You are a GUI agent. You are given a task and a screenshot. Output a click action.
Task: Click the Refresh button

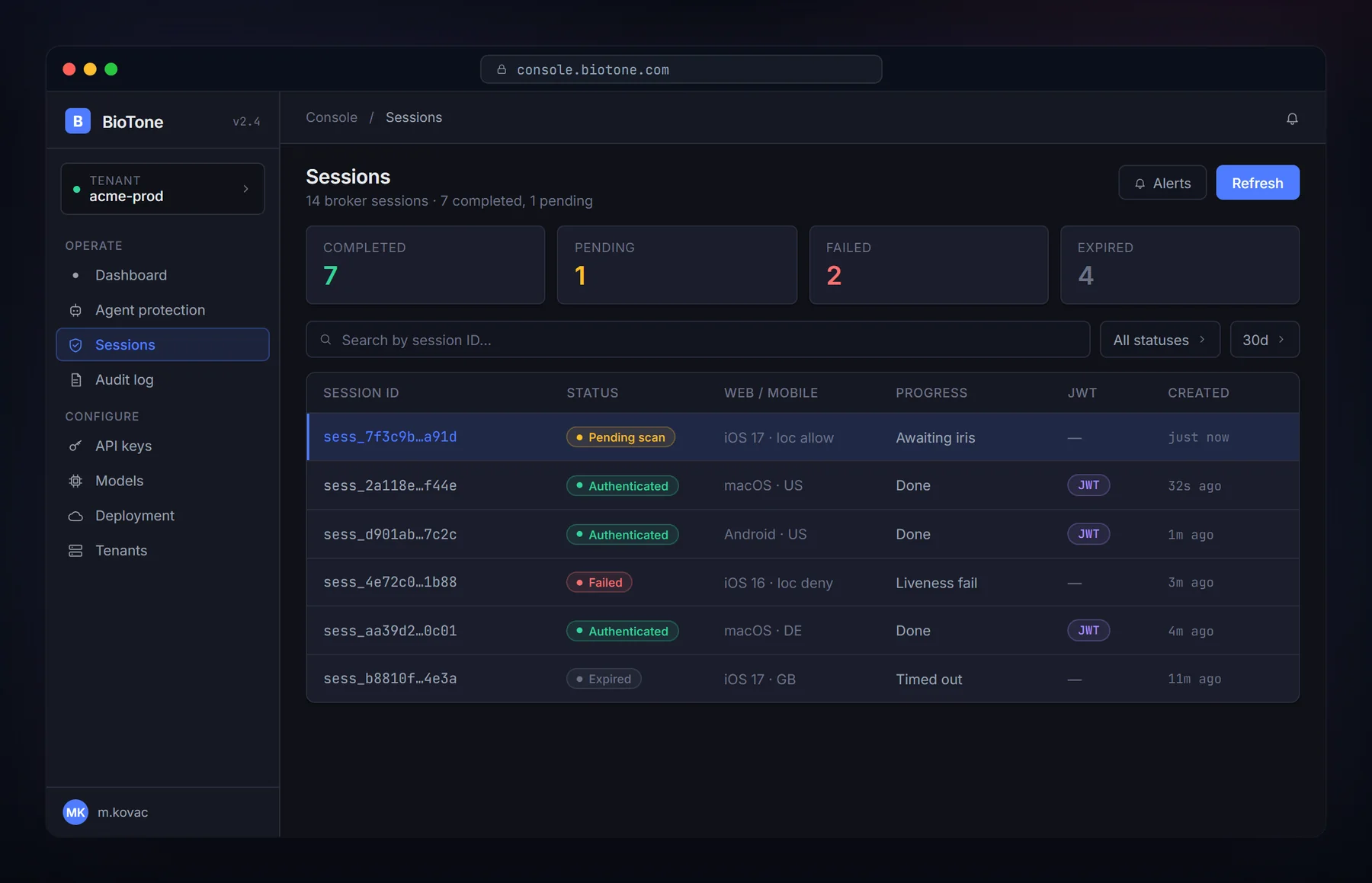(1257, 183)
